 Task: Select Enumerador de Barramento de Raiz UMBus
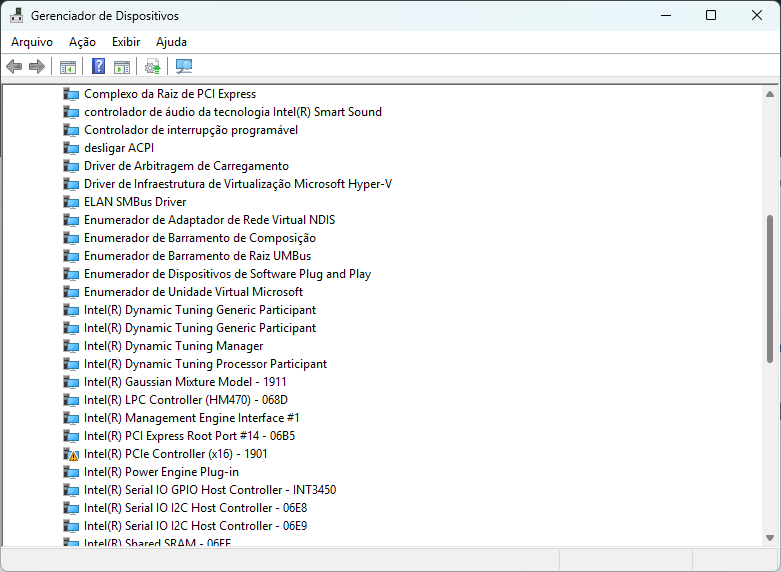click(197, 256)
